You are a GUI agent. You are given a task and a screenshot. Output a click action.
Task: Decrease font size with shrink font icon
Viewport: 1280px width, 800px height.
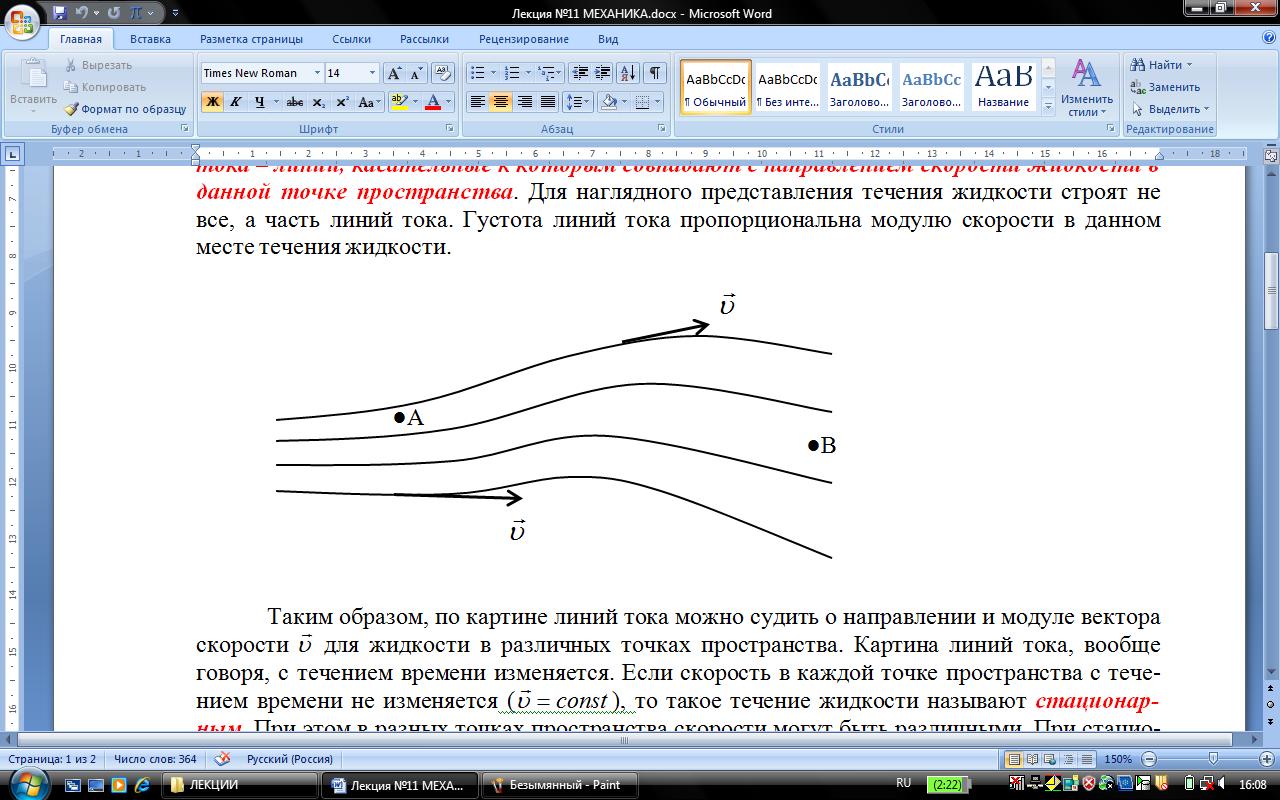click(x=417, y=73)
